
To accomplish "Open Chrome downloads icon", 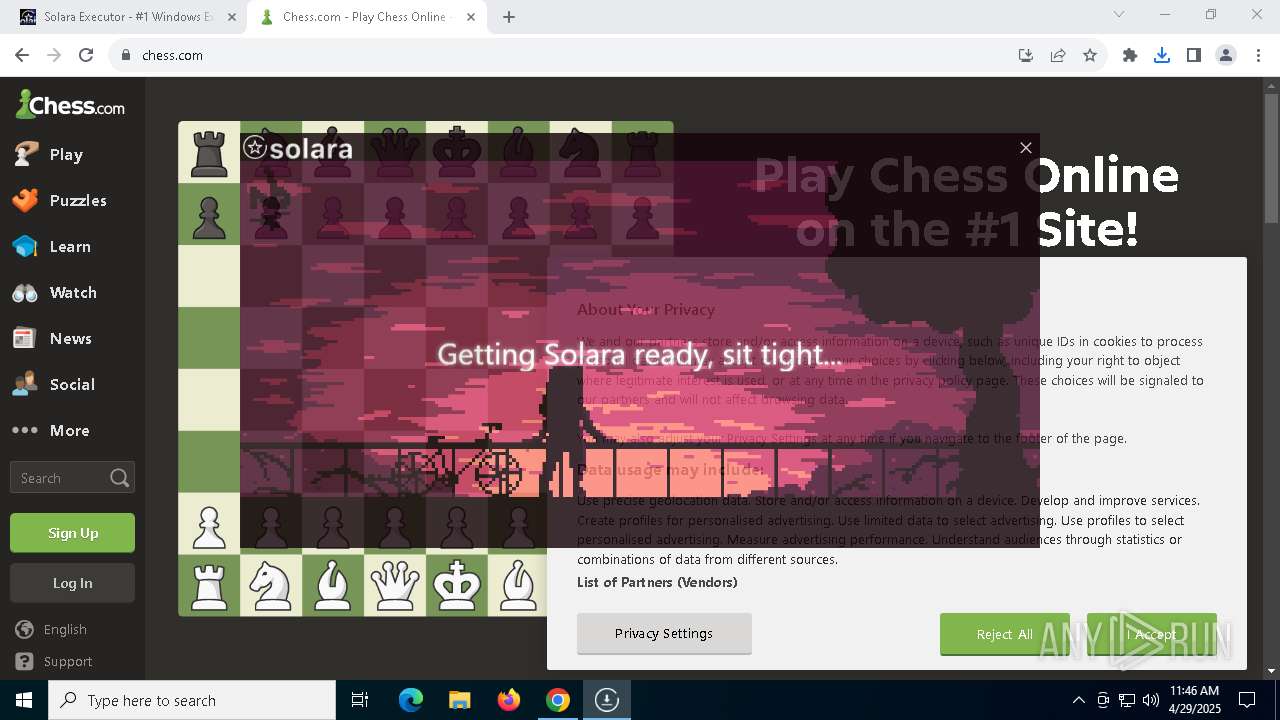I will pos(1162,55).
